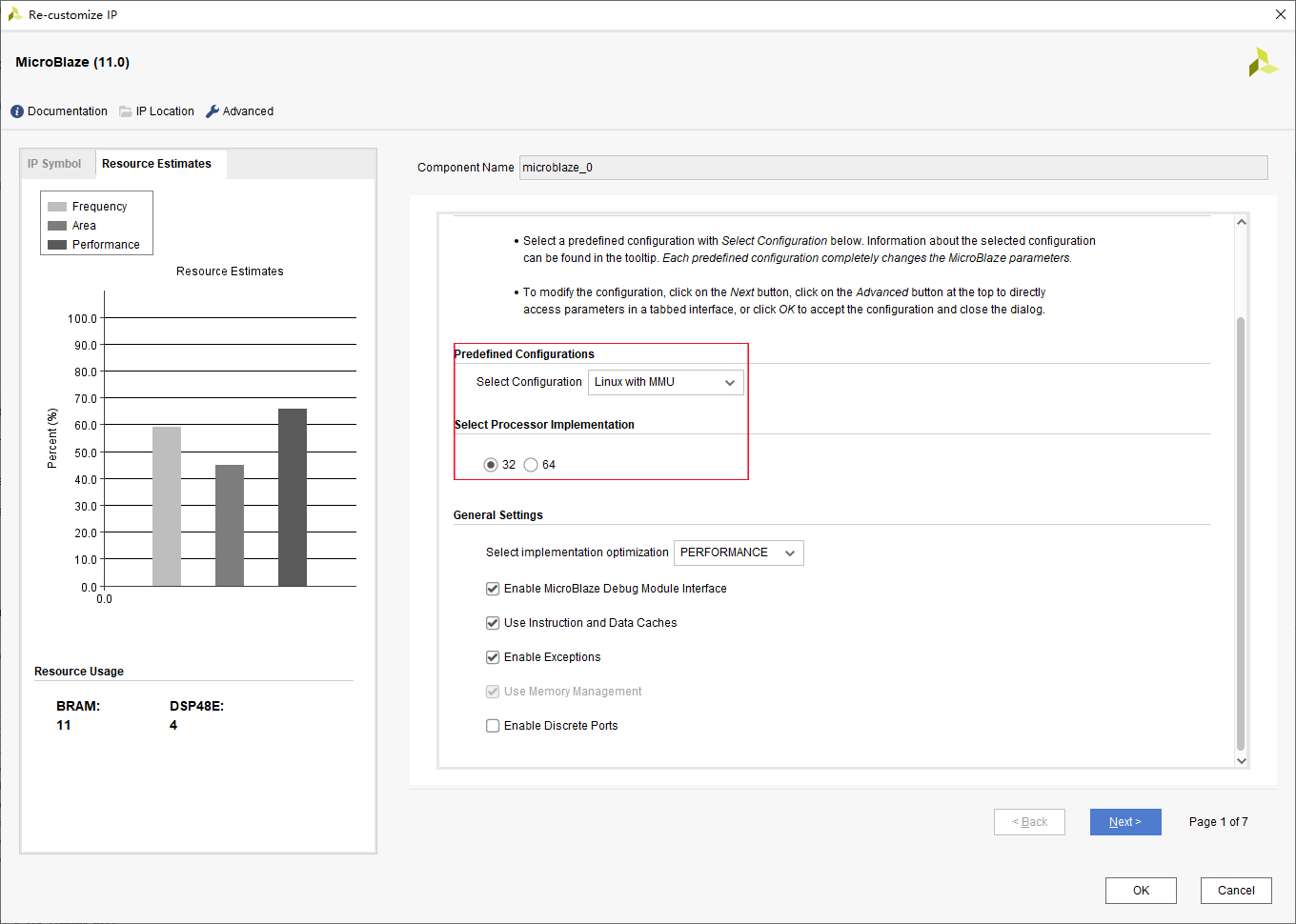Click the Area bar in chart

pos(230,526)
